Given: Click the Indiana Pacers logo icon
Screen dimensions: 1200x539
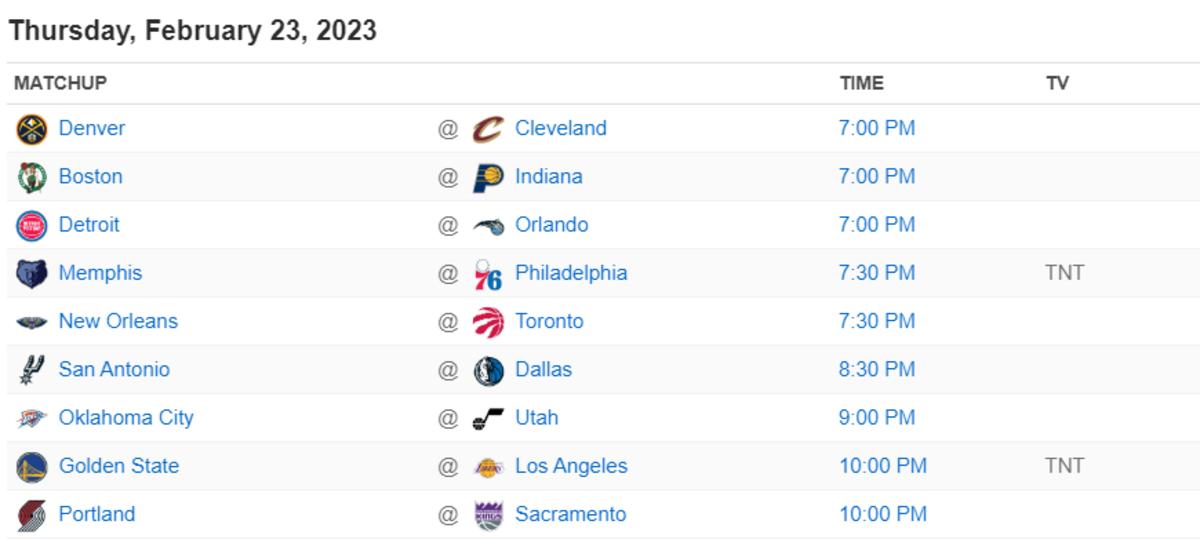Looking at the screenshot, I should click(x=488, y=177).
